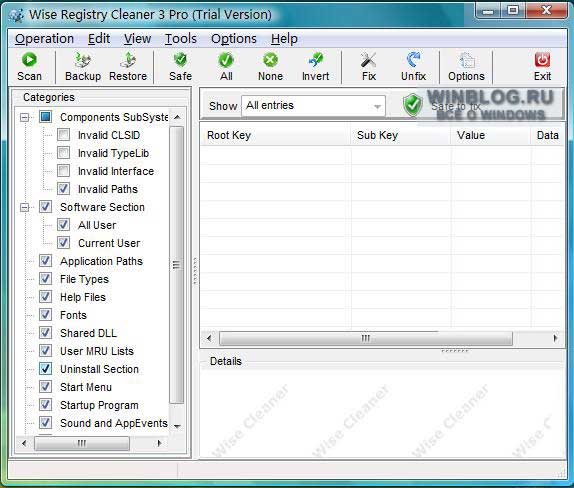This screenshot has width=574, height=488.
Task: Select the Uninstall Section tree label
Action: point(99,369)
